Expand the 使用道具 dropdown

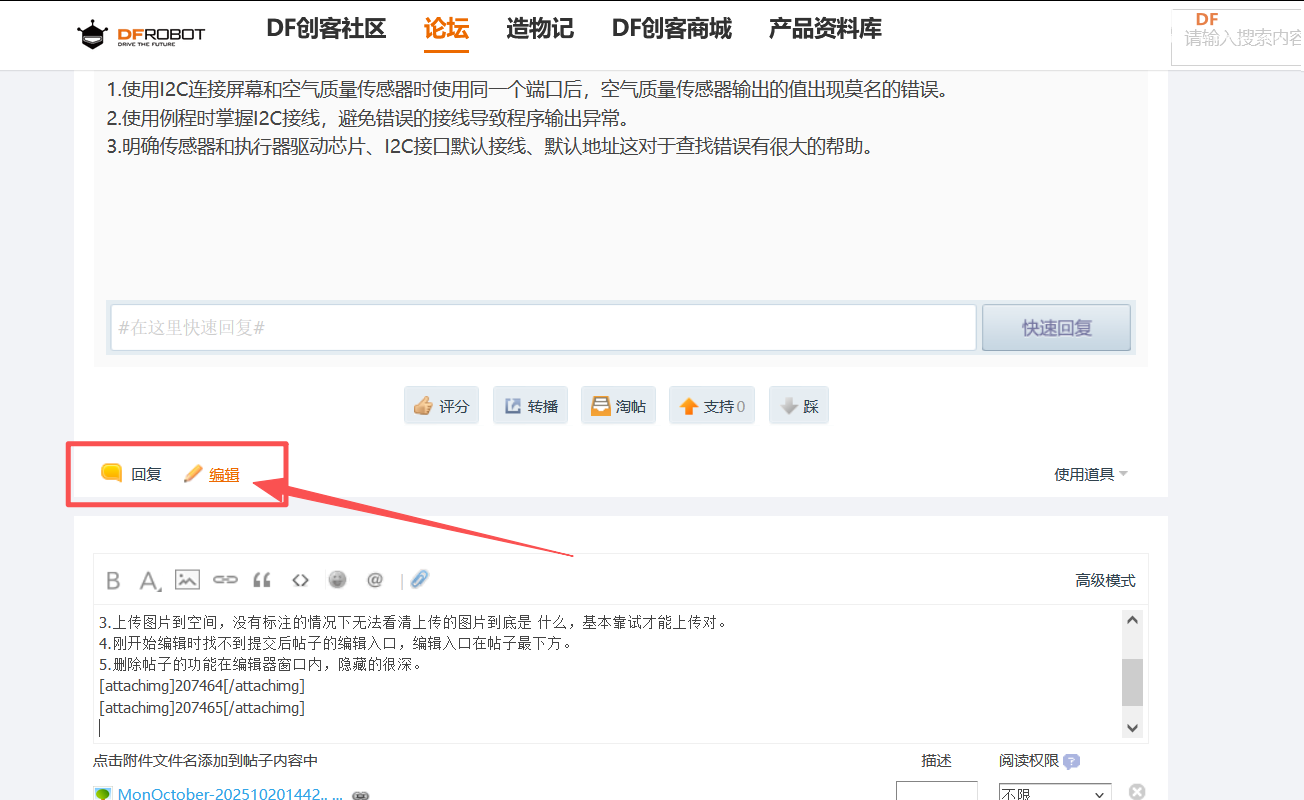tap(1091, 474)
